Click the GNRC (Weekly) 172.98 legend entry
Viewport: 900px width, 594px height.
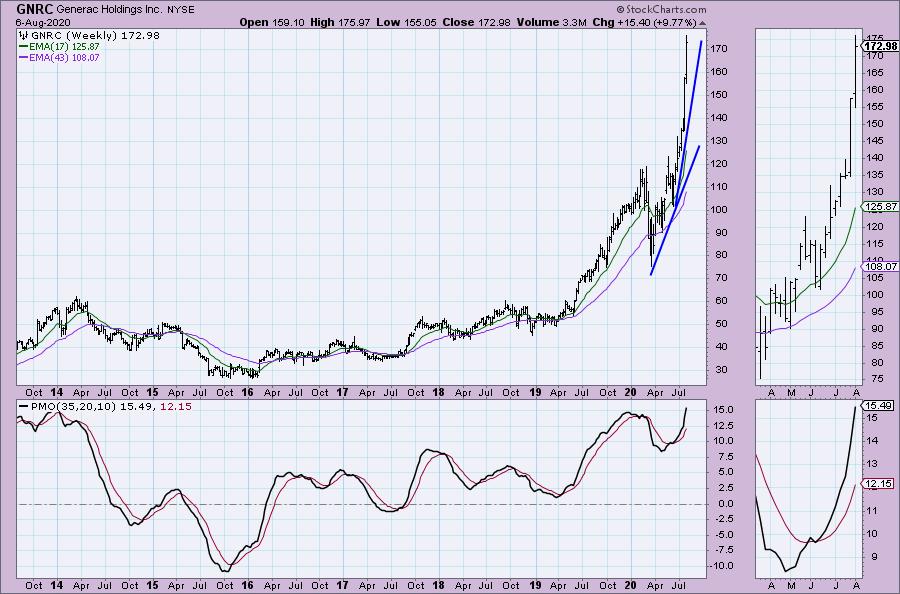tap(95, 36)
